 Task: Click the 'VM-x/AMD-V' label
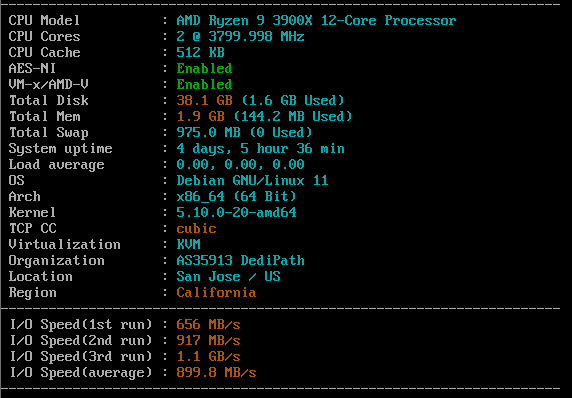(48, 84)
